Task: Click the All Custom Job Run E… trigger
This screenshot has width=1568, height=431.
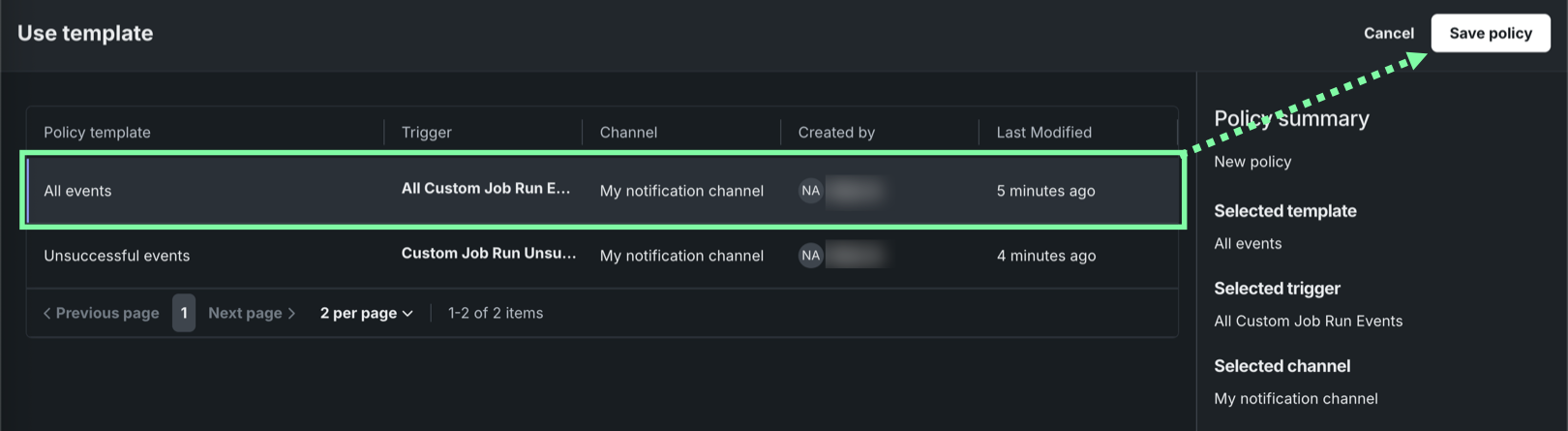Action: pos(486,189)
